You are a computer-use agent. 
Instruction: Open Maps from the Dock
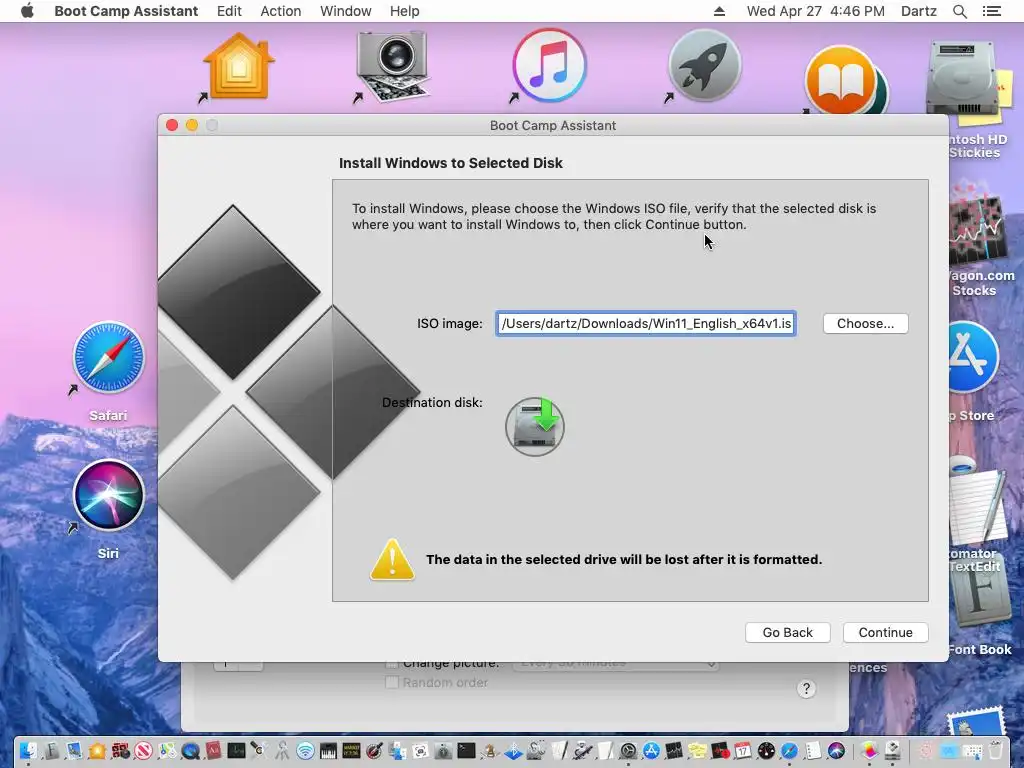point(167,750)
